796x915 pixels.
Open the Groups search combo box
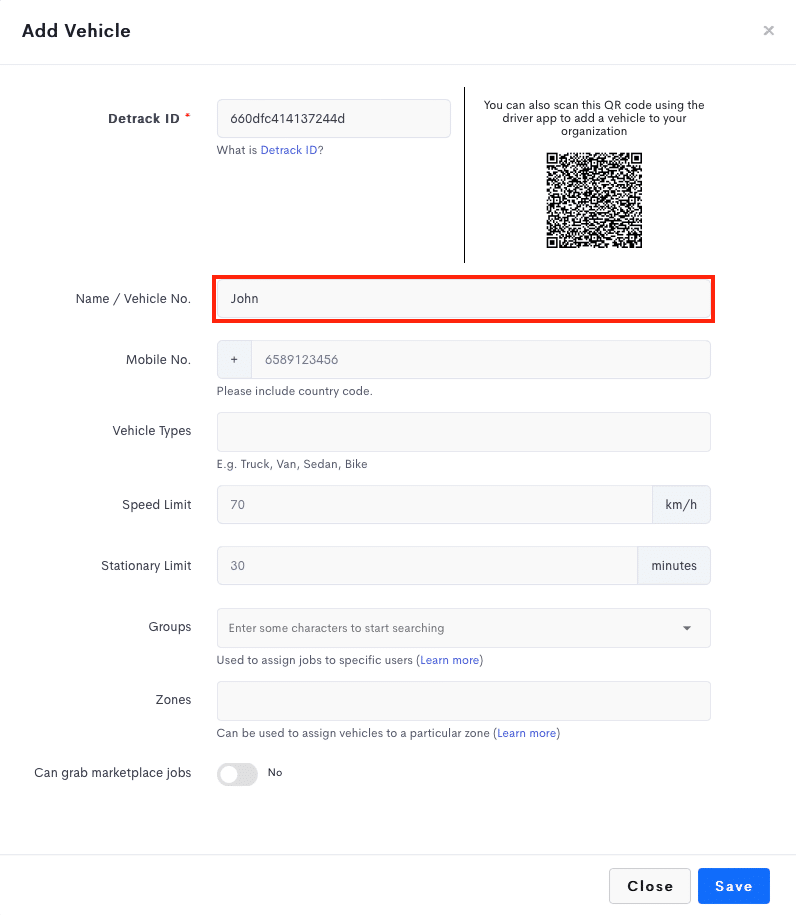tap(463, 628)
